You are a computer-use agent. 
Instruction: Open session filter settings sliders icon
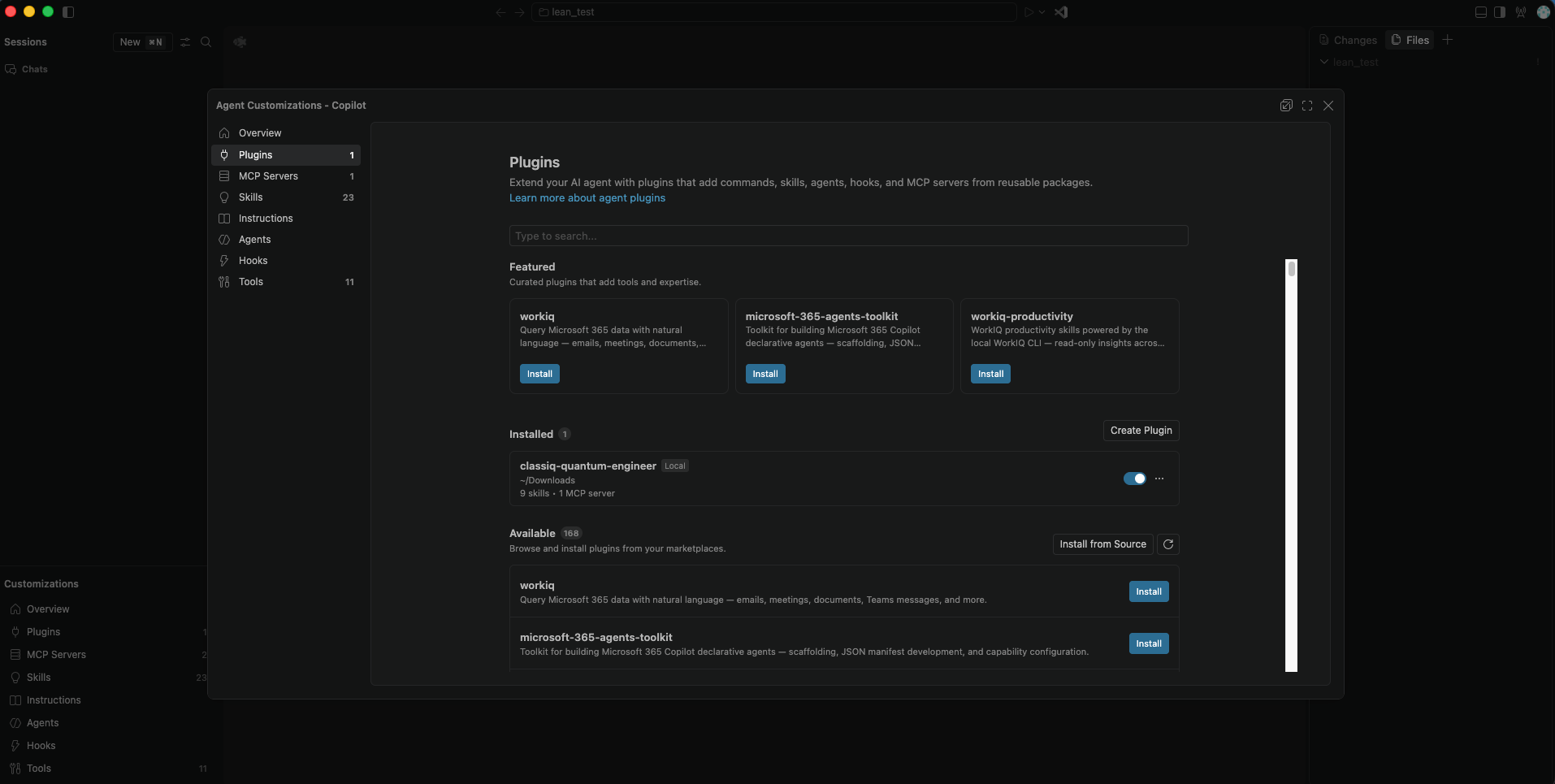coord(185,42)
